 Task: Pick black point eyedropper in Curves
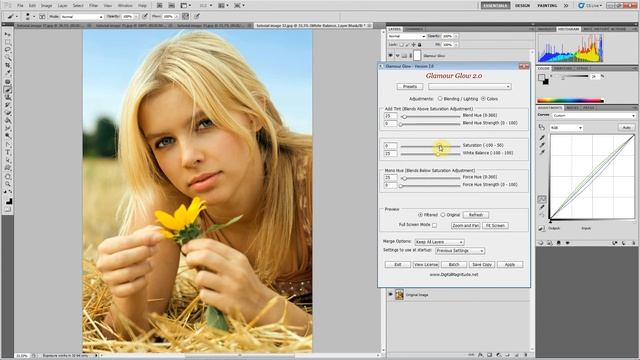(542, 138)
